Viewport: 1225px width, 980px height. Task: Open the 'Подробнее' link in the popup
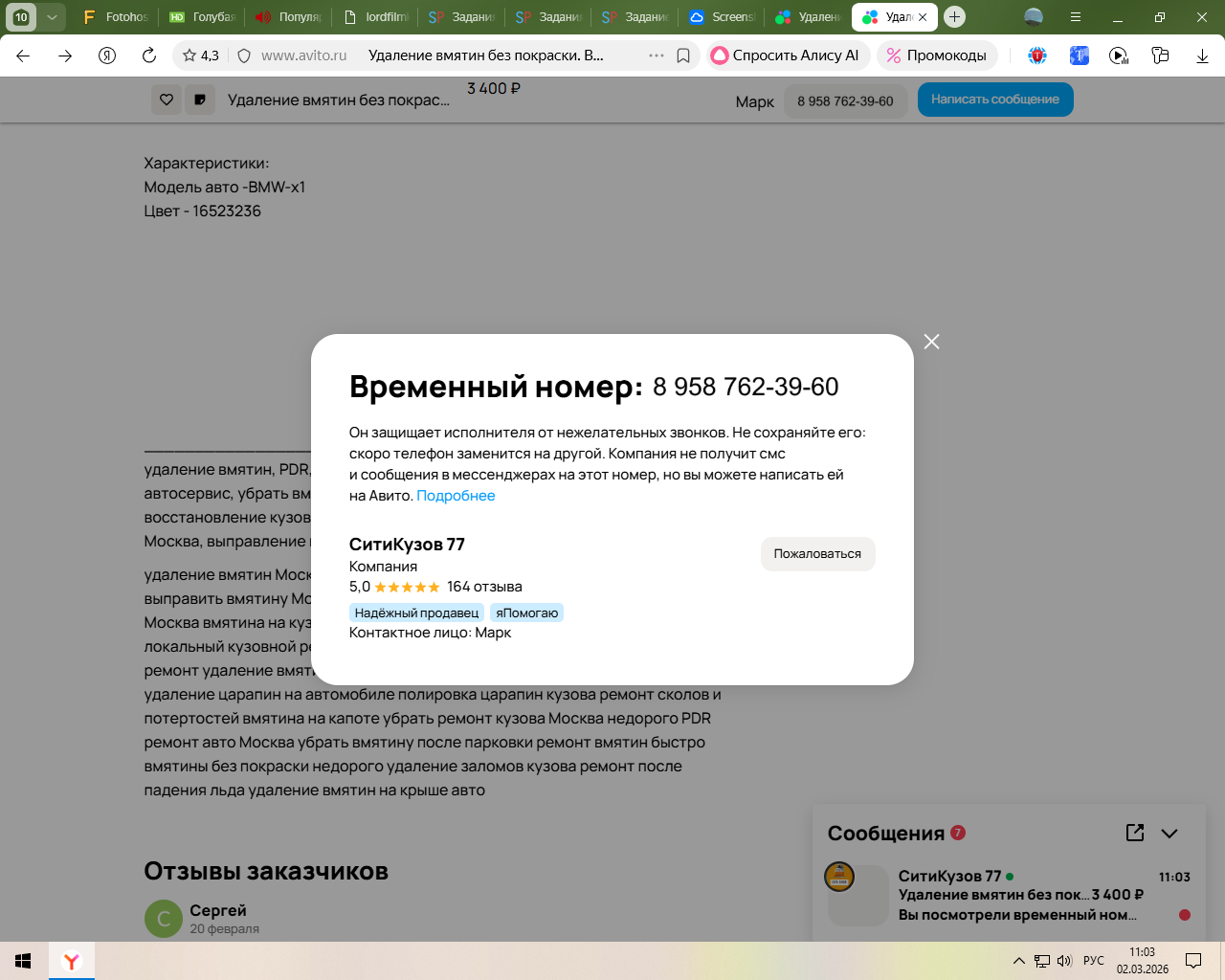pos(456,496)
